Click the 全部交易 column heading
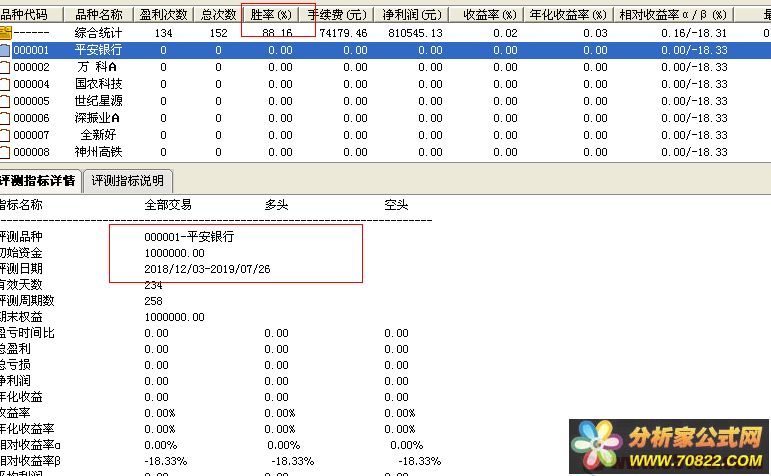Viewport: 771px width, 476px height. (168, 205)
